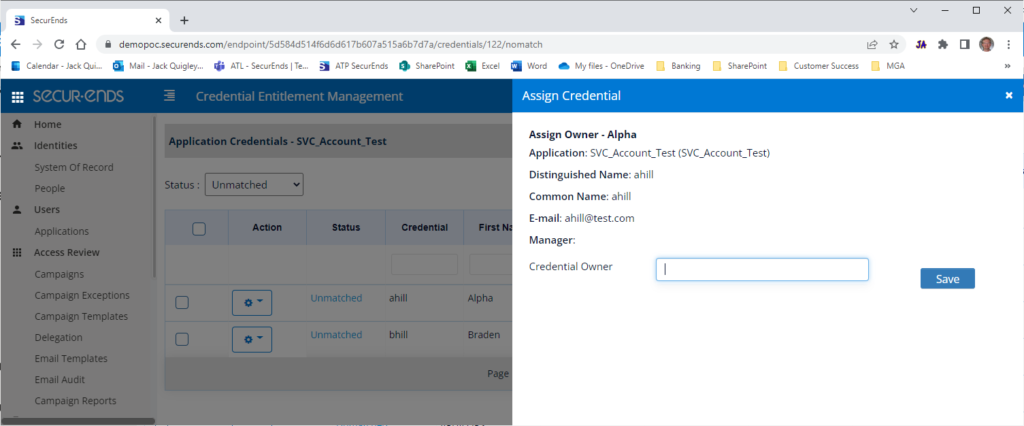
Task: Click the Credential column filter box
Action: point(424,265)
